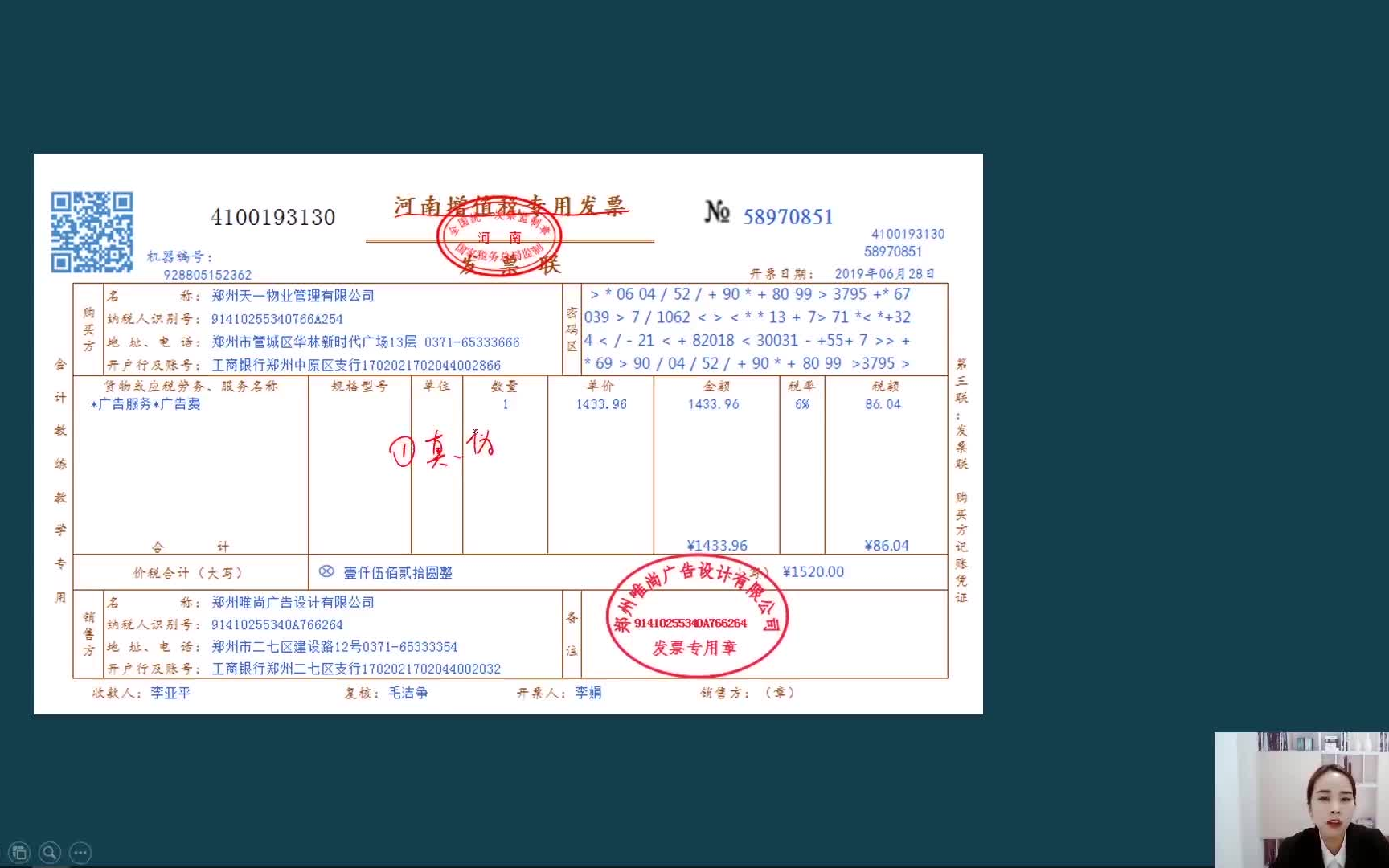1389x868 pixels.
Task: Click the grand total ¥1520.00
Action: tap(813, 571)
